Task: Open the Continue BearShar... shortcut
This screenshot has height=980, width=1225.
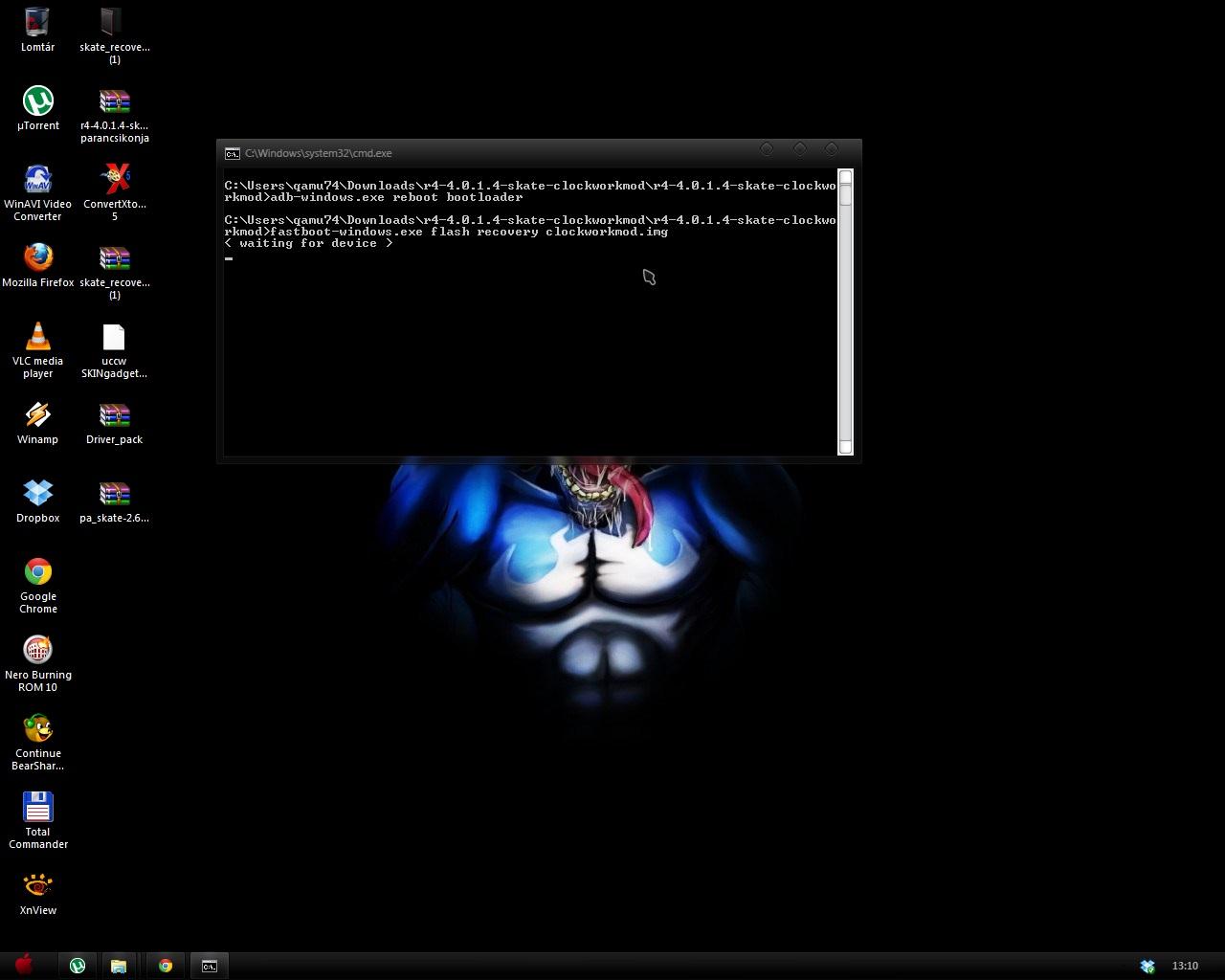Action: pos(38,742)
